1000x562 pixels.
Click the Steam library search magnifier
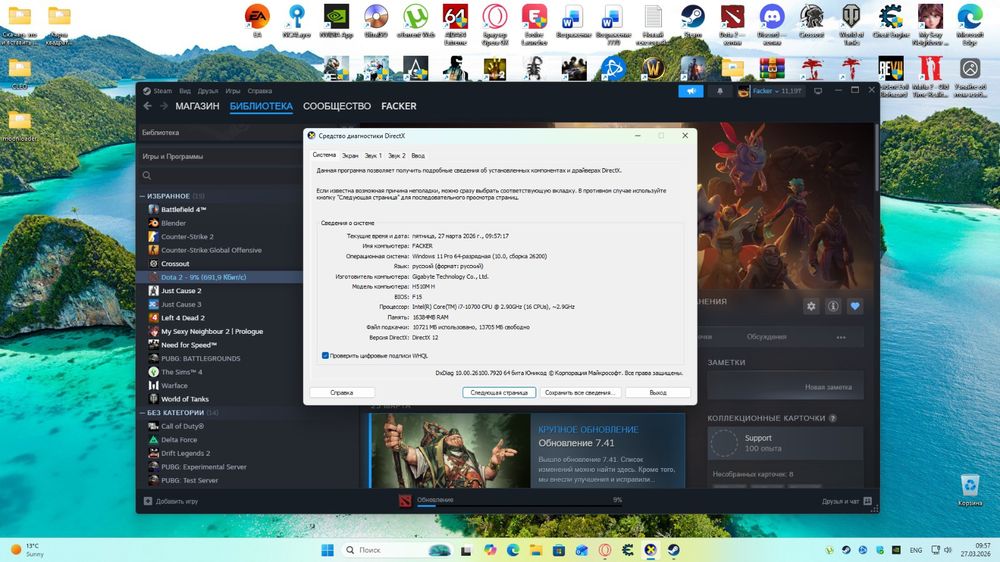pyautogui.click(x=147, y=175)
